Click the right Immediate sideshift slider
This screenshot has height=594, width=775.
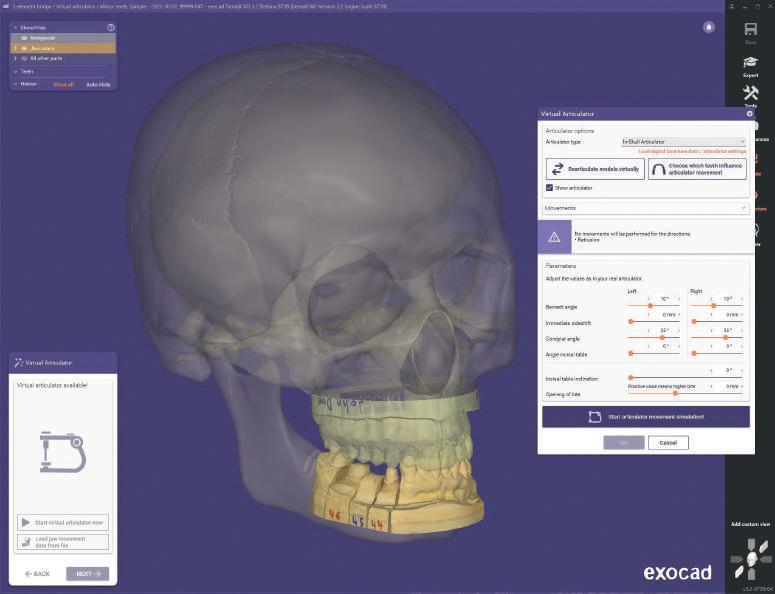click(x=717, y=322)
